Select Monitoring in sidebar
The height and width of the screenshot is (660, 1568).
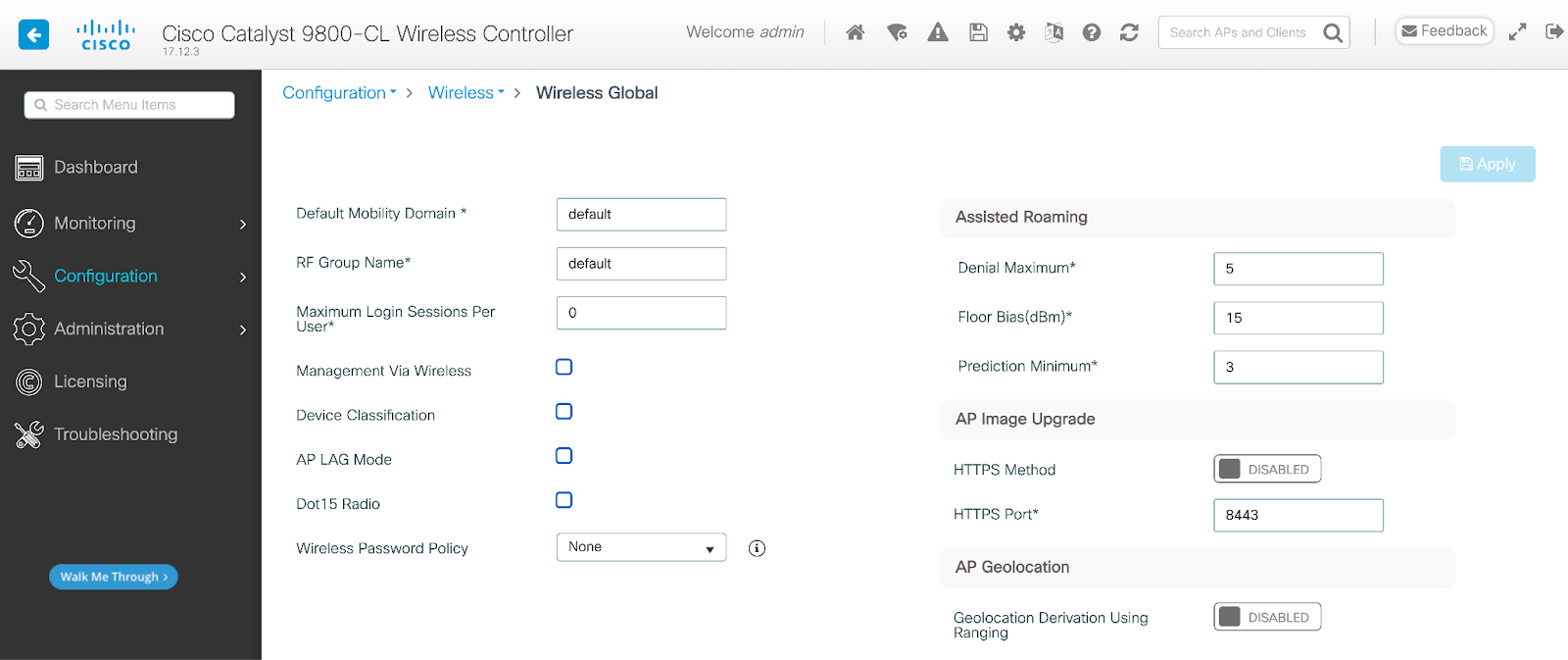(95, 224)
